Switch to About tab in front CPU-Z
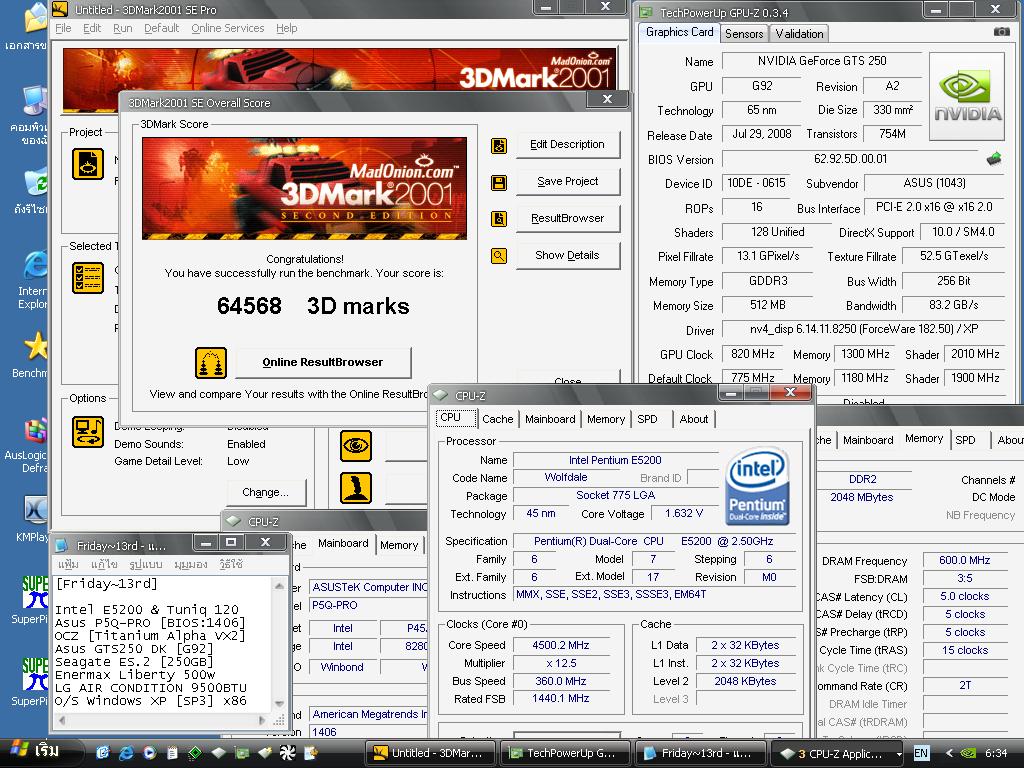This screenshot has width=1024, height=768. (x=694, y=419)
